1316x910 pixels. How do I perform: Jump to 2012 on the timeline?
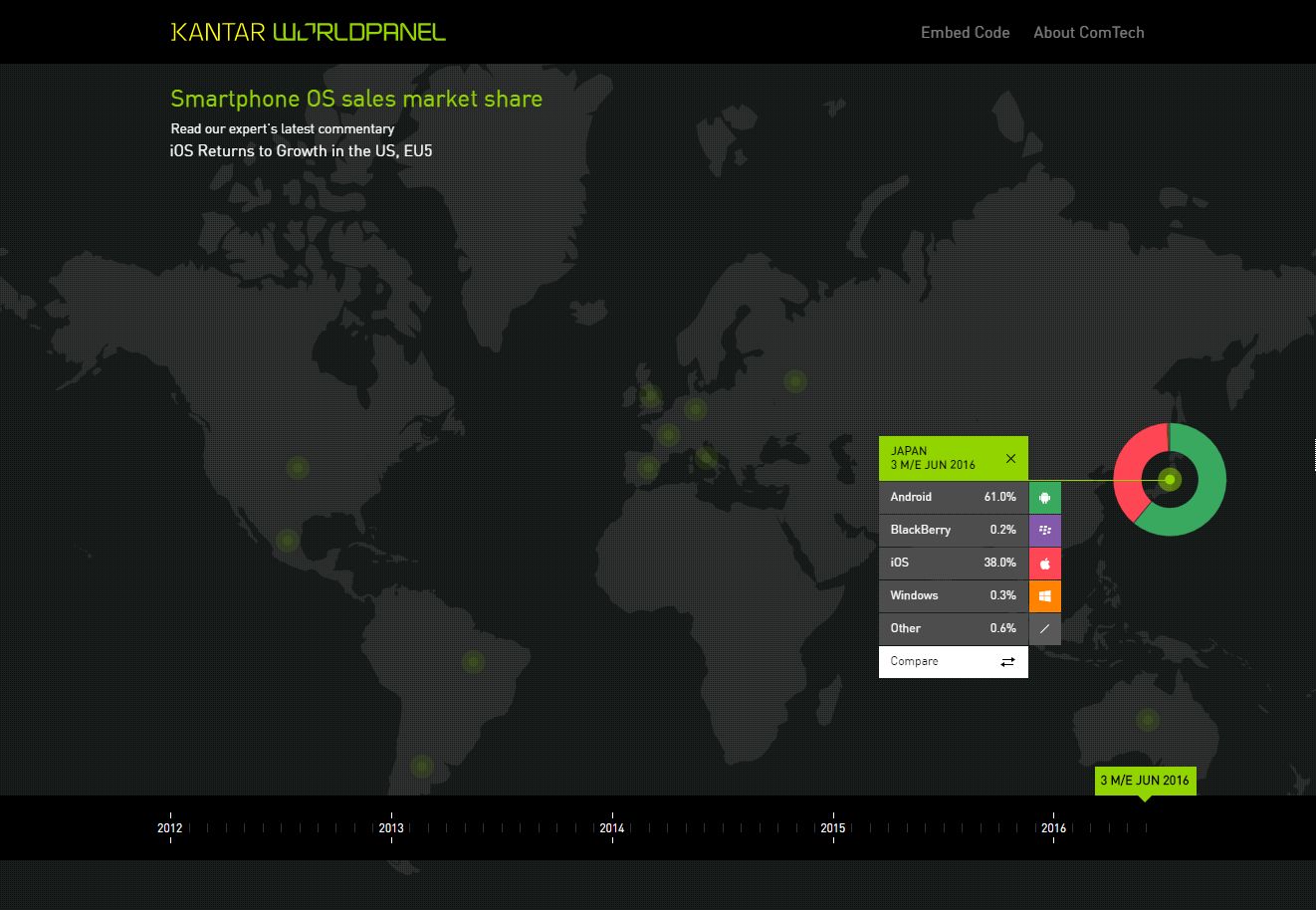(170, 828)
